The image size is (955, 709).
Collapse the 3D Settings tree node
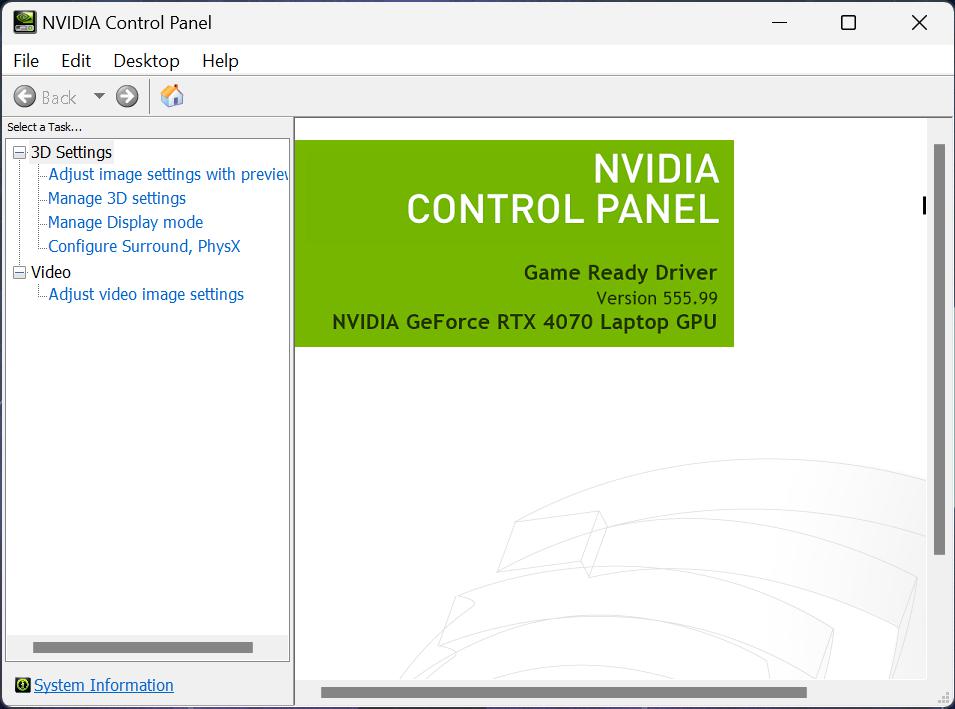[19, 152]
